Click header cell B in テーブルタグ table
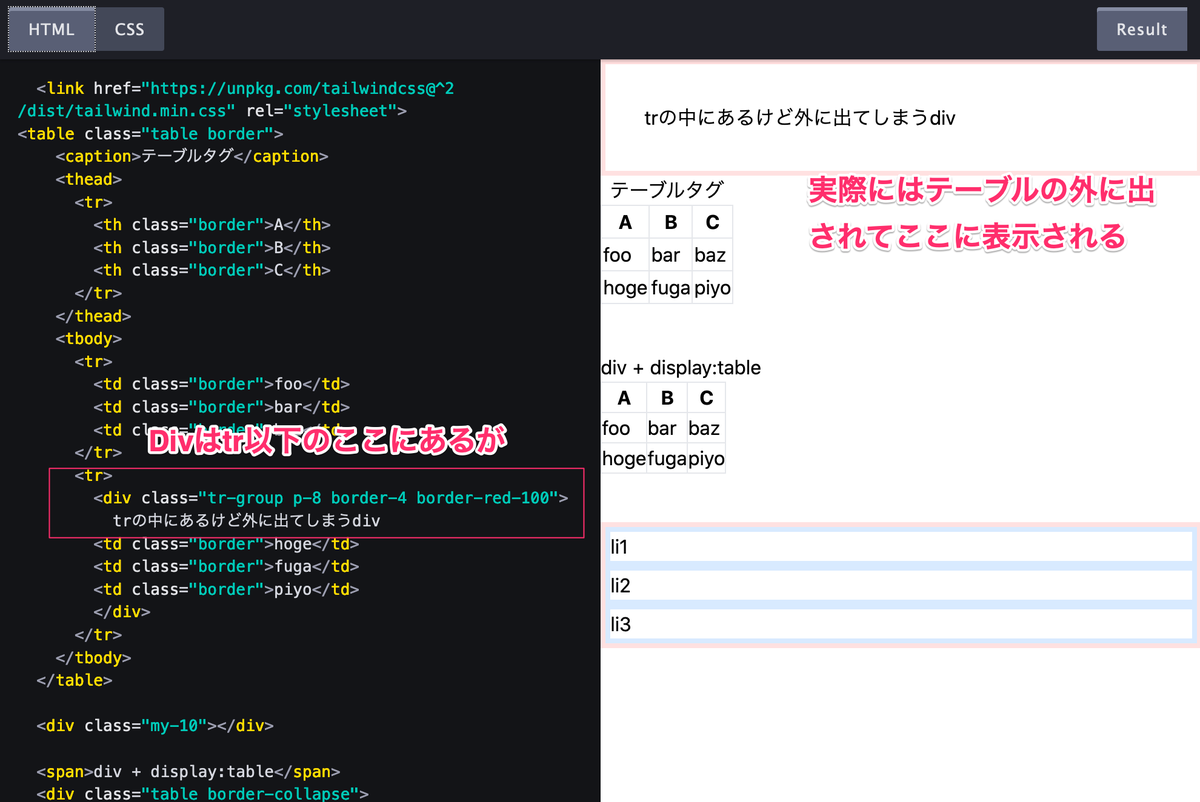This screenshot has height=802, width=1200. coord(670,222)
